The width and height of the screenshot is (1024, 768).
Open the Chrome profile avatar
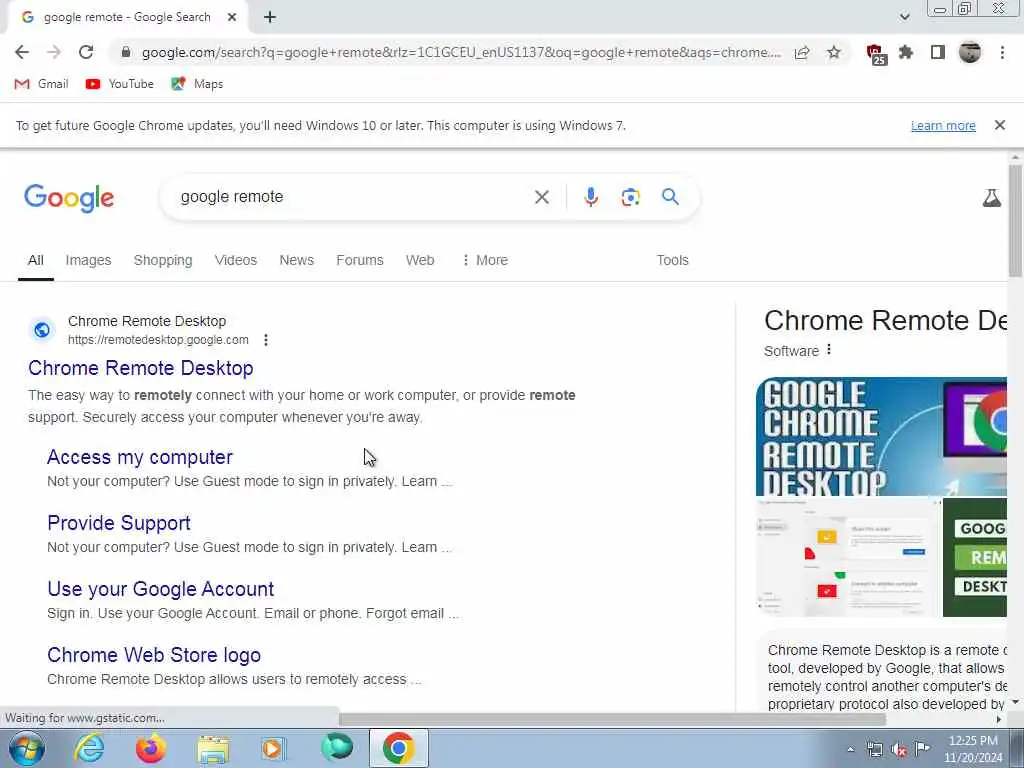click(970, 52)
